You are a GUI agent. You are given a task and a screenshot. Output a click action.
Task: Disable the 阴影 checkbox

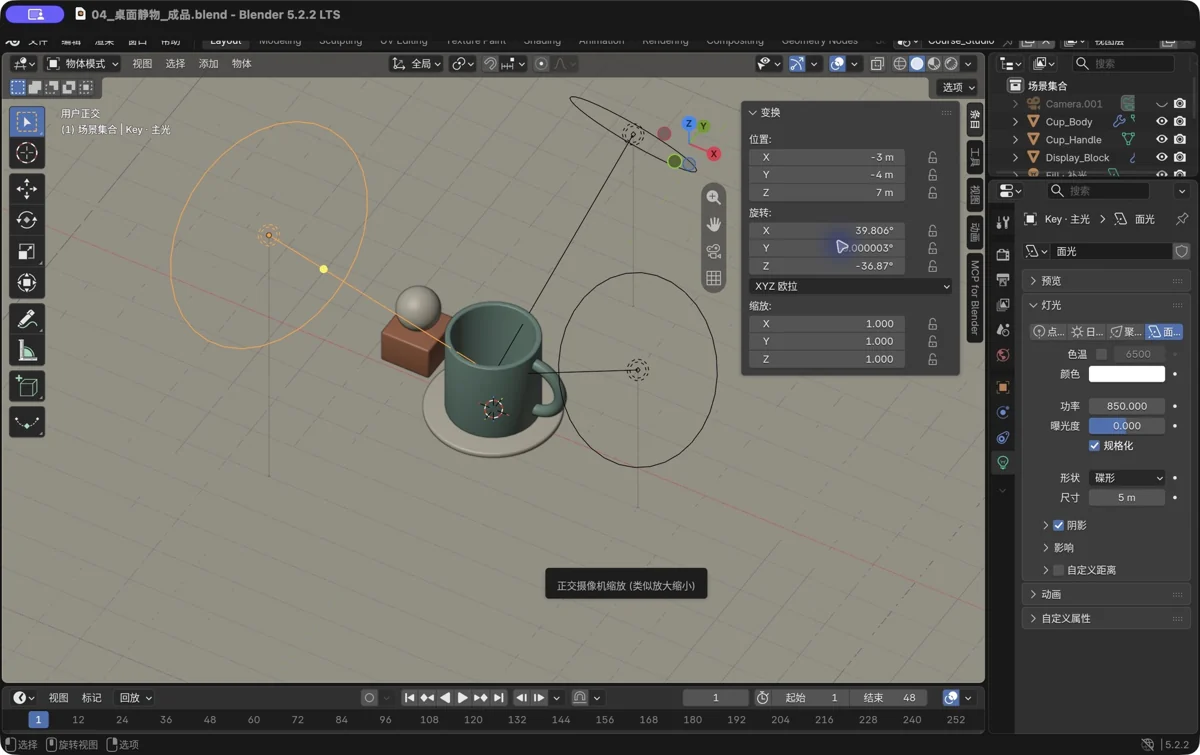pos(1058,525)
